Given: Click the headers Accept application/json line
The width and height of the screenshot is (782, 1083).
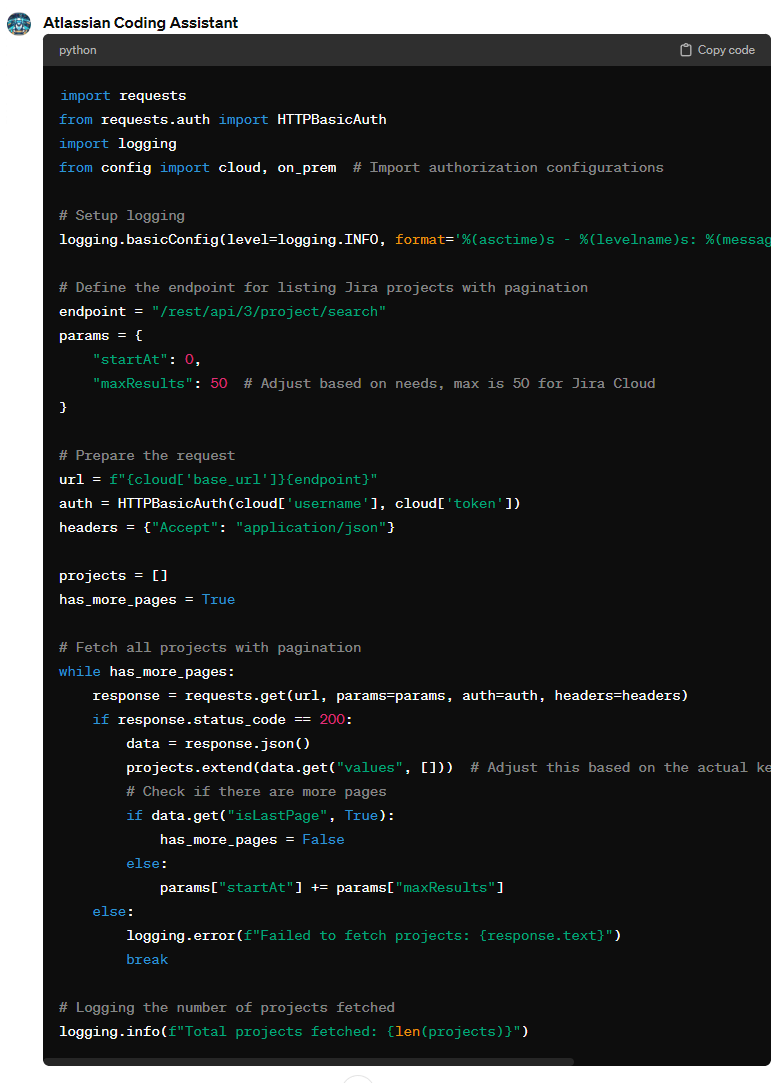Looking at the screenshot, I should [227, 528].
